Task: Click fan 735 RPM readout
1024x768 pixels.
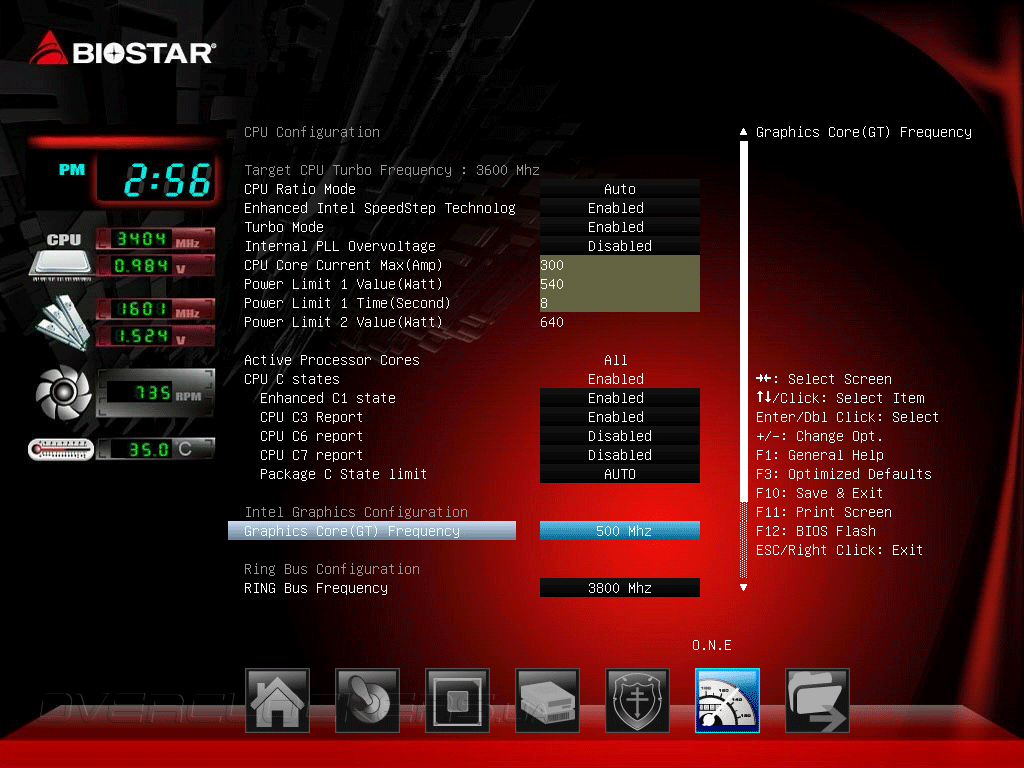Action: (155, 392)
